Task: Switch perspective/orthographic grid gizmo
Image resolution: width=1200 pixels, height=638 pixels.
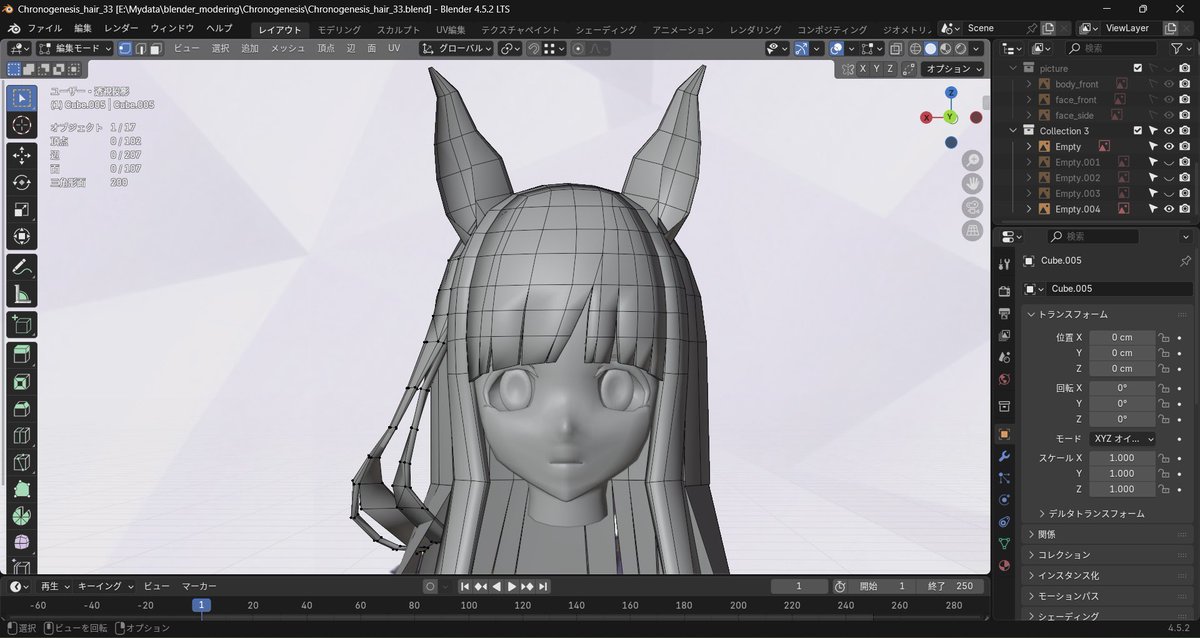Action: click(x=972, y=230)
